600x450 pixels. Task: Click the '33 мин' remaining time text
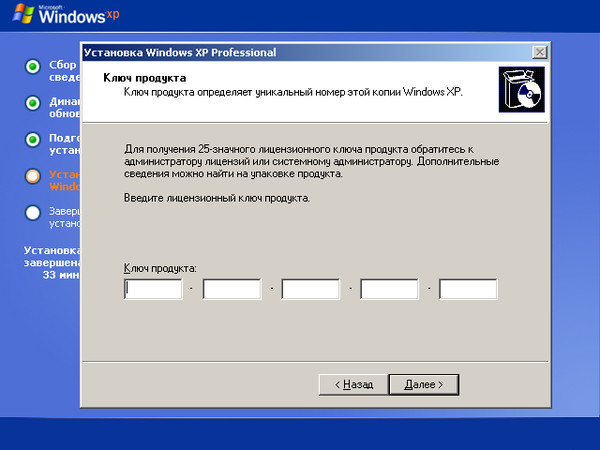[x=61, y=275]
